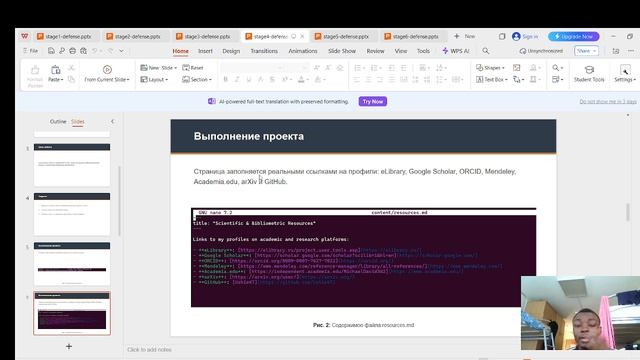Toggle underline formatting
The height and width of the screenshot is (360, 640).
[x=249, y=80]
